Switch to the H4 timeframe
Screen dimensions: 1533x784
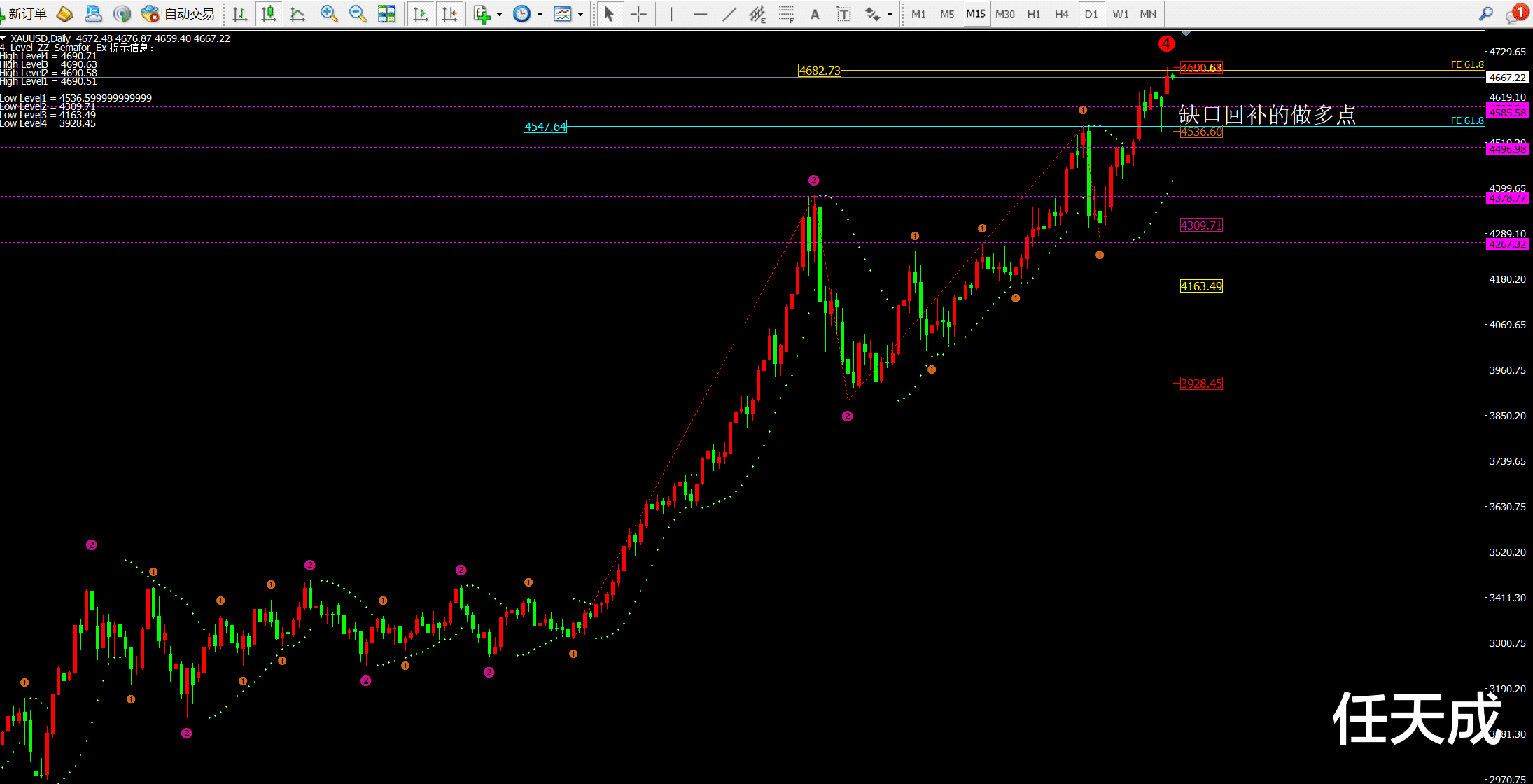click(x=1061, y=14)
